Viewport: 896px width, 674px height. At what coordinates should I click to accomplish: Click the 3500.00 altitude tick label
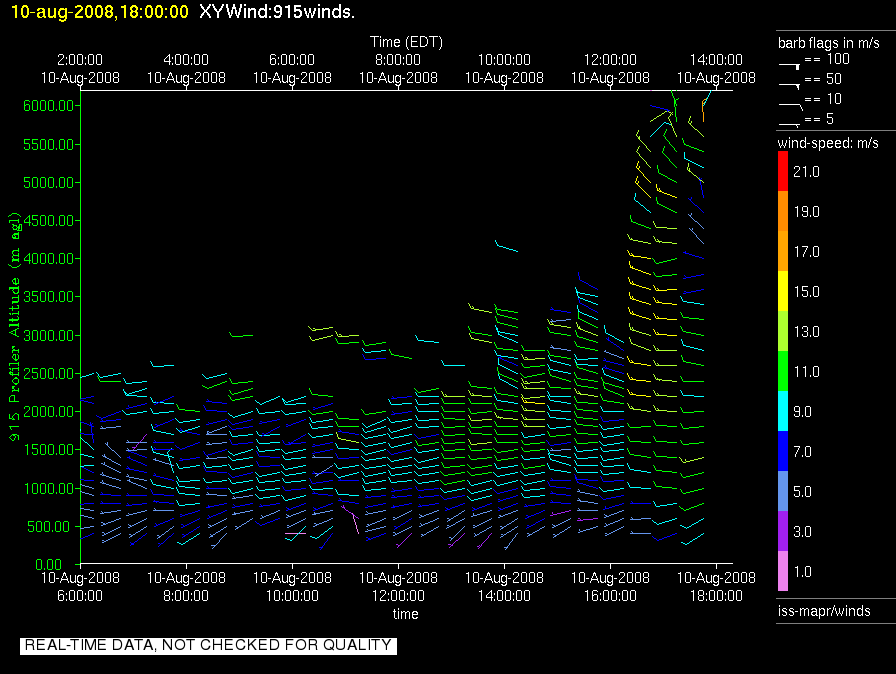coord(49,296)
